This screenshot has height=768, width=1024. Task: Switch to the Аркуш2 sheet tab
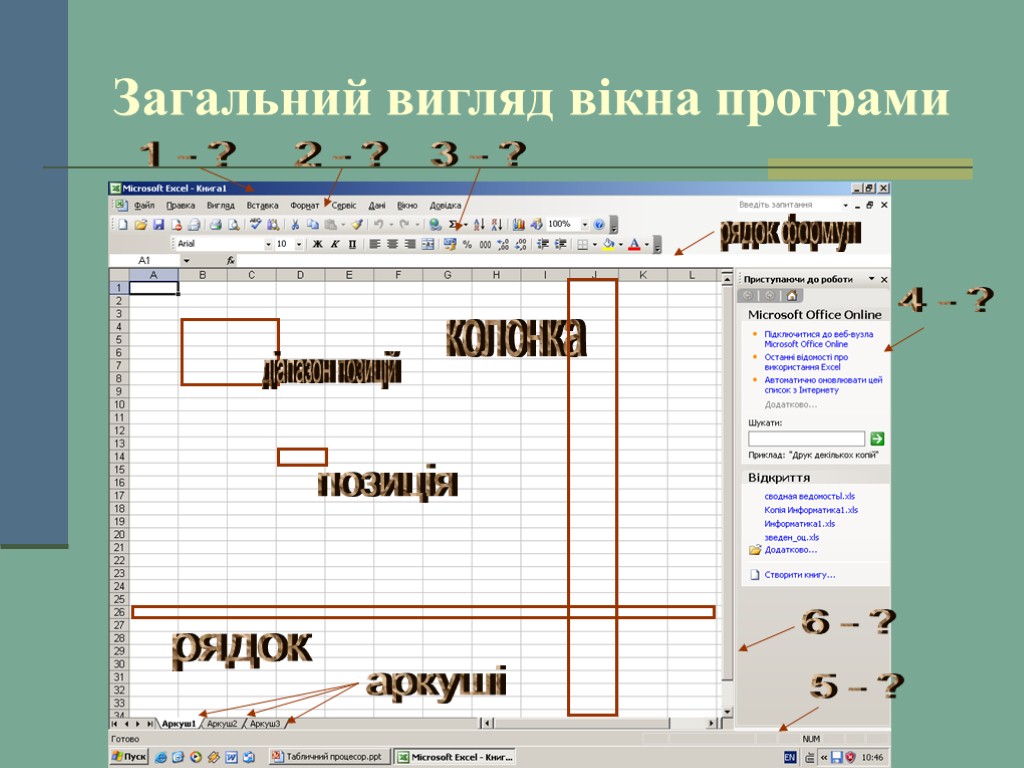[x=222, y=724]
